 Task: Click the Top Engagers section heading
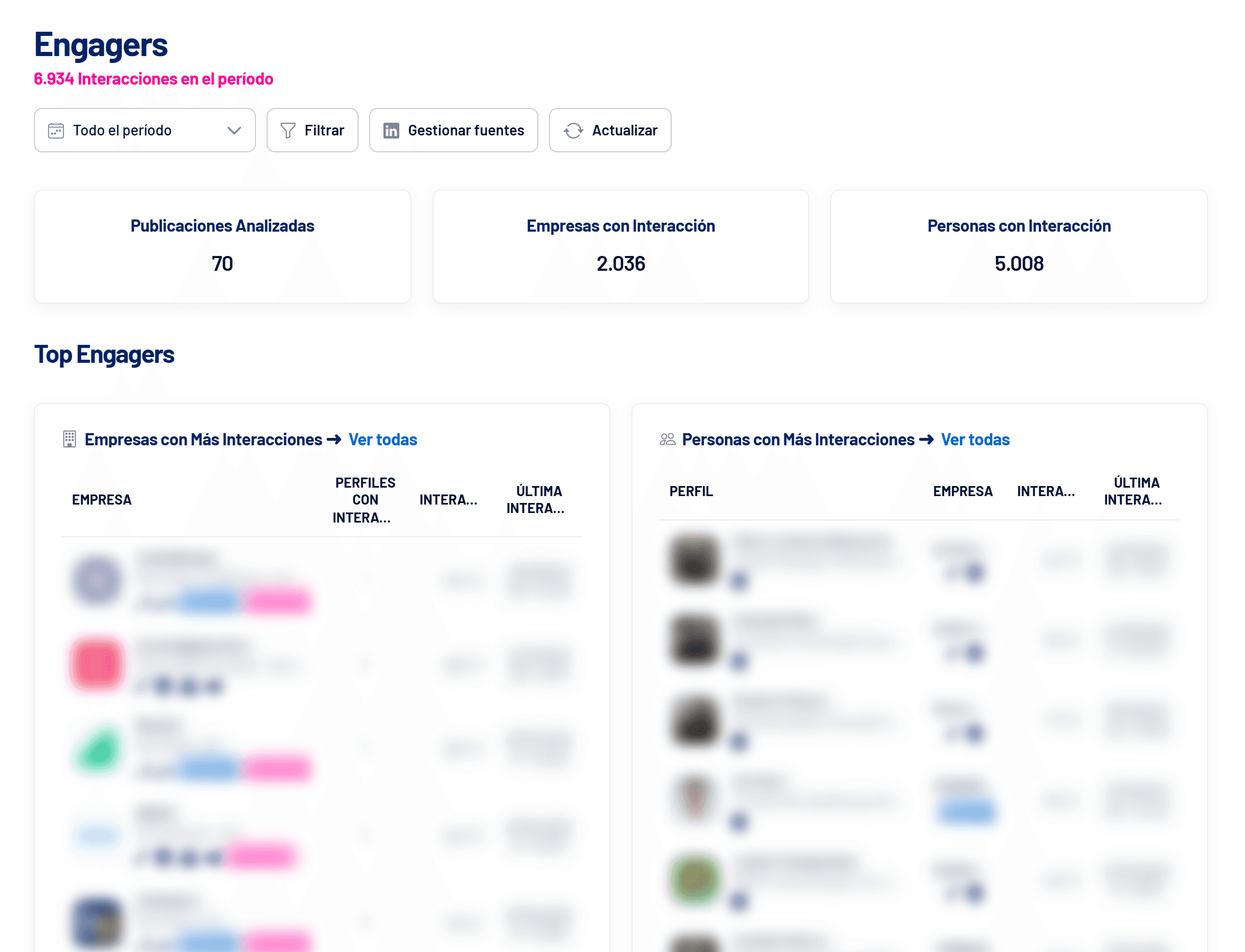point(104,355)
